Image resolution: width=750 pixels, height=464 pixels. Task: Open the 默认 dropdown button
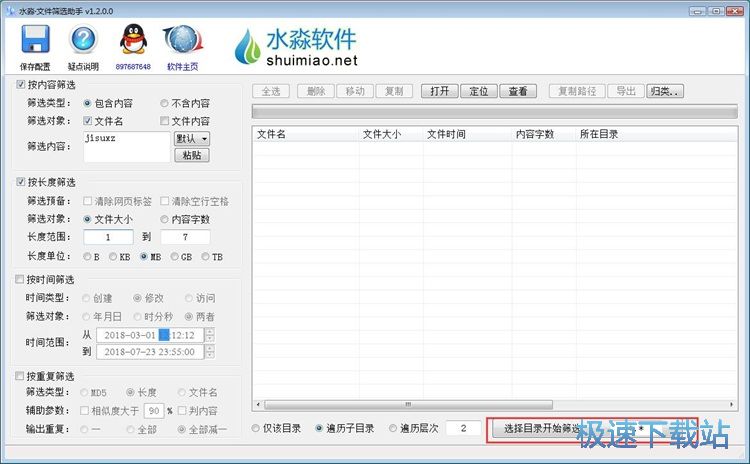pos(192,139)
